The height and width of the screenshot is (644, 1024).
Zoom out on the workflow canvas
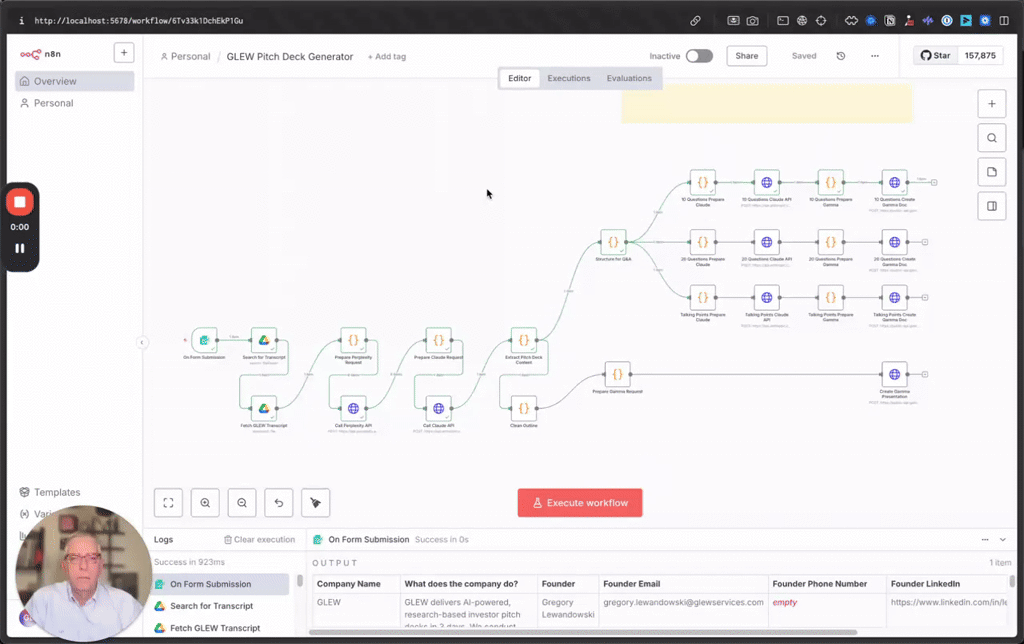[242, 503]
